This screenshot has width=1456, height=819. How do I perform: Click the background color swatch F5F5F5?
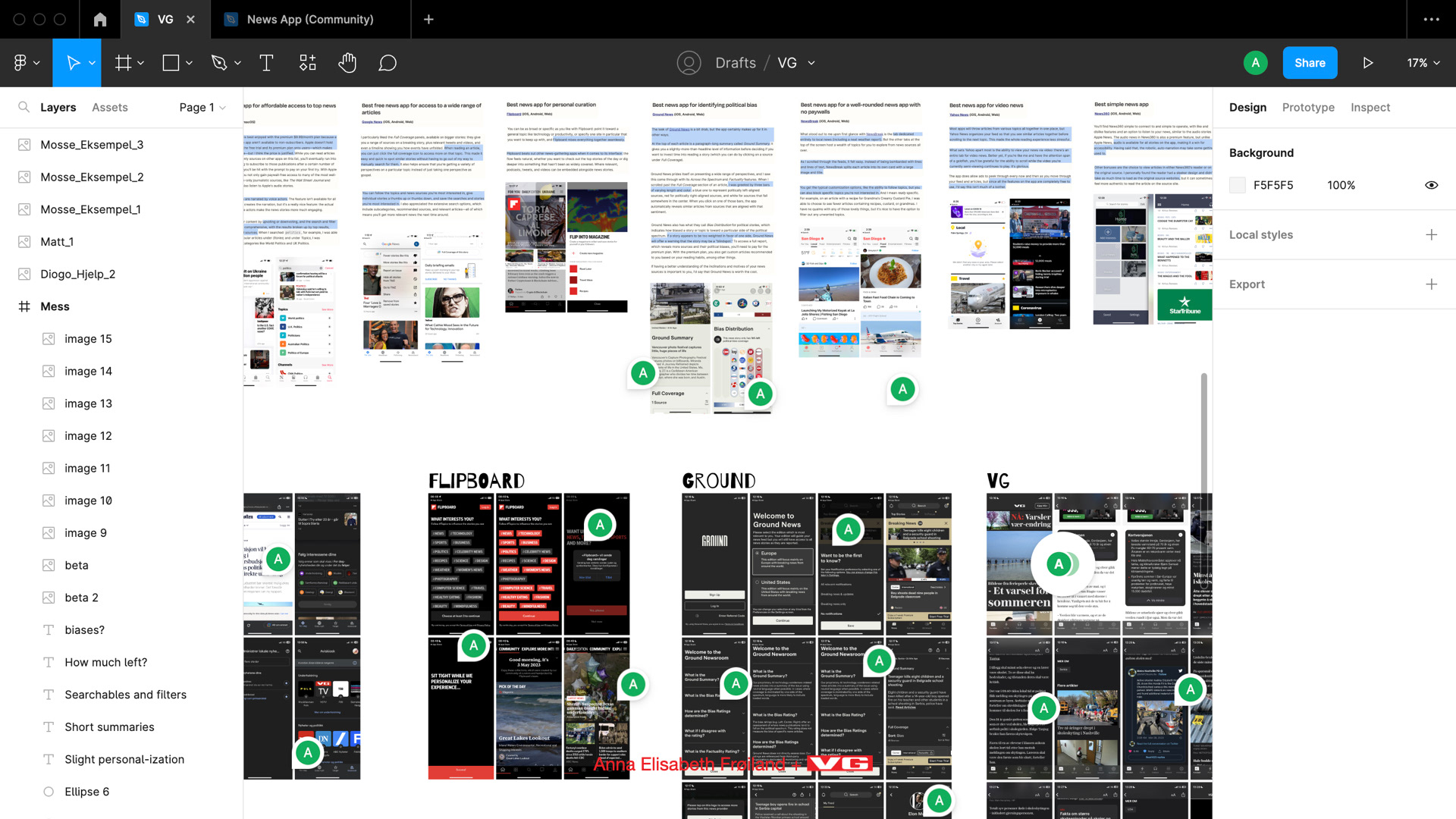click(1237, 185)
